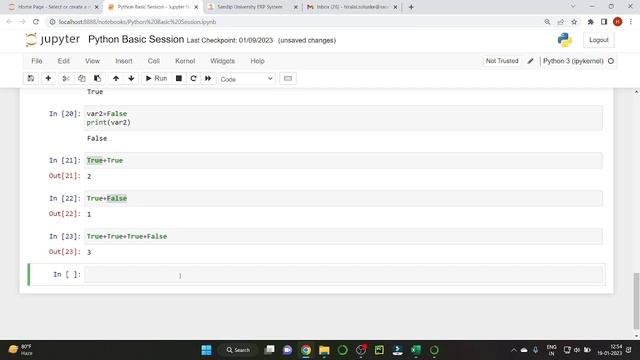Select the cell with var2=False
The image size is (640, 360).
click(x=343, y=118)
